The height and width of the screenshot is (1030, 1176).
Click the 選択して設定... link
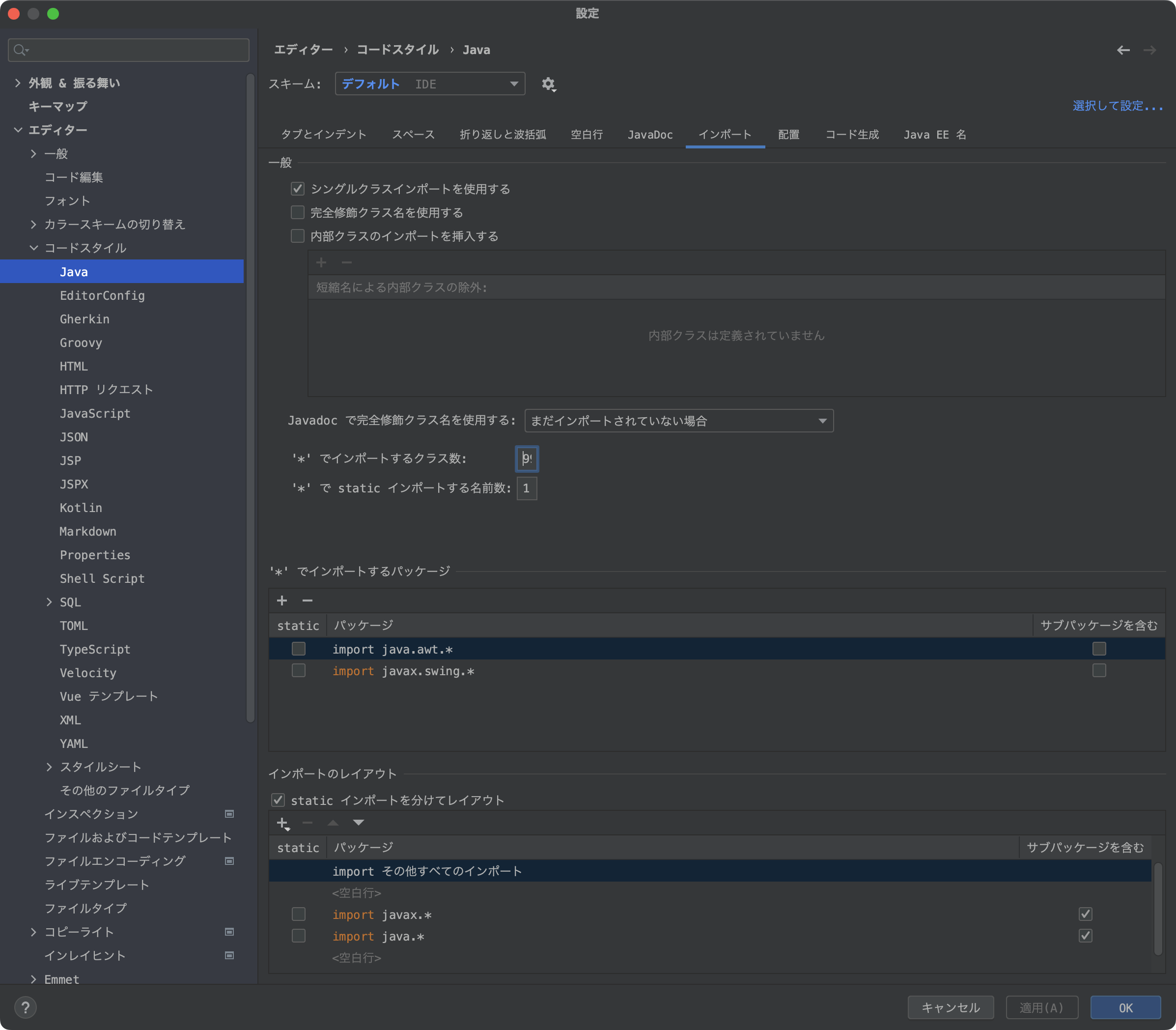coord(1116,106)
